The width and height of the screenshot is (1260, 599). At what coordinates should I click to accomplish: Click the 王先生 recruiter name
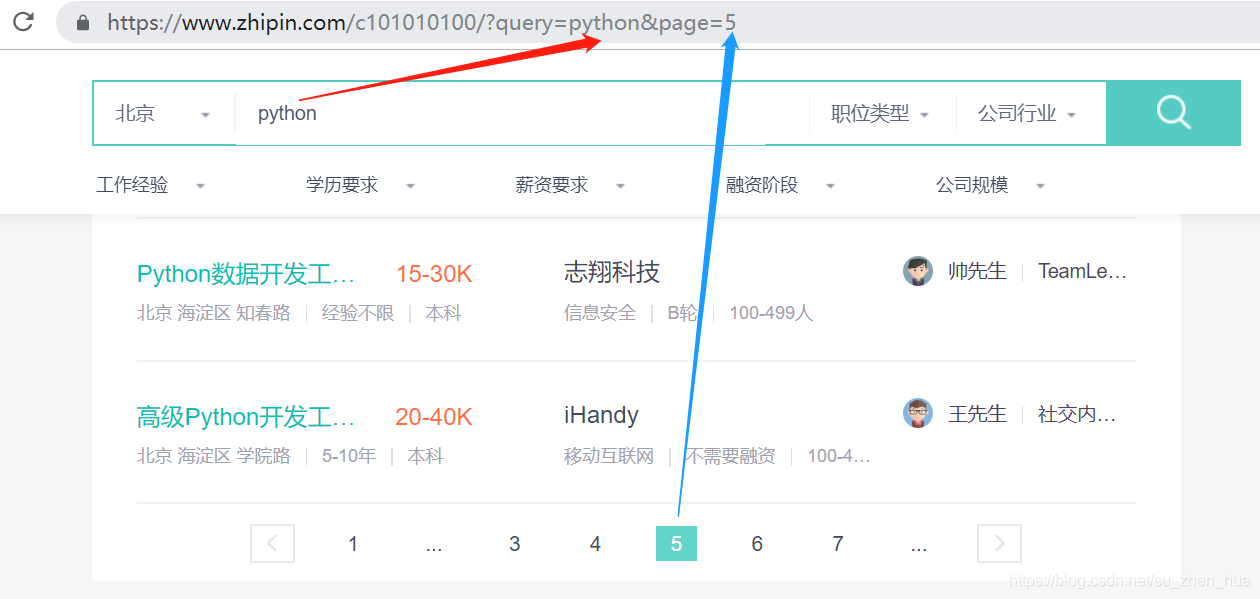(977, 413)
